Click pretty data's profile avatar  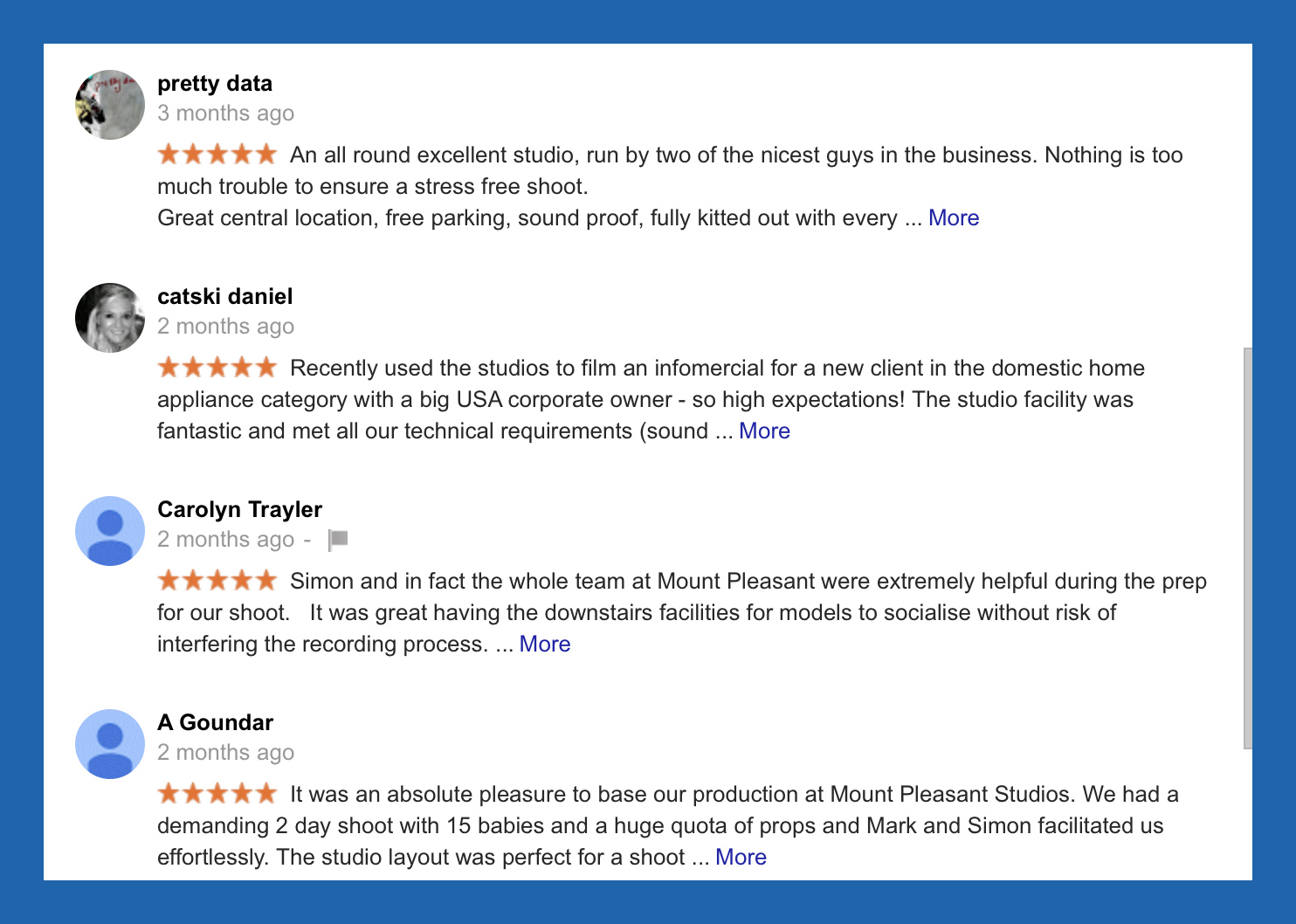point(110,105)
